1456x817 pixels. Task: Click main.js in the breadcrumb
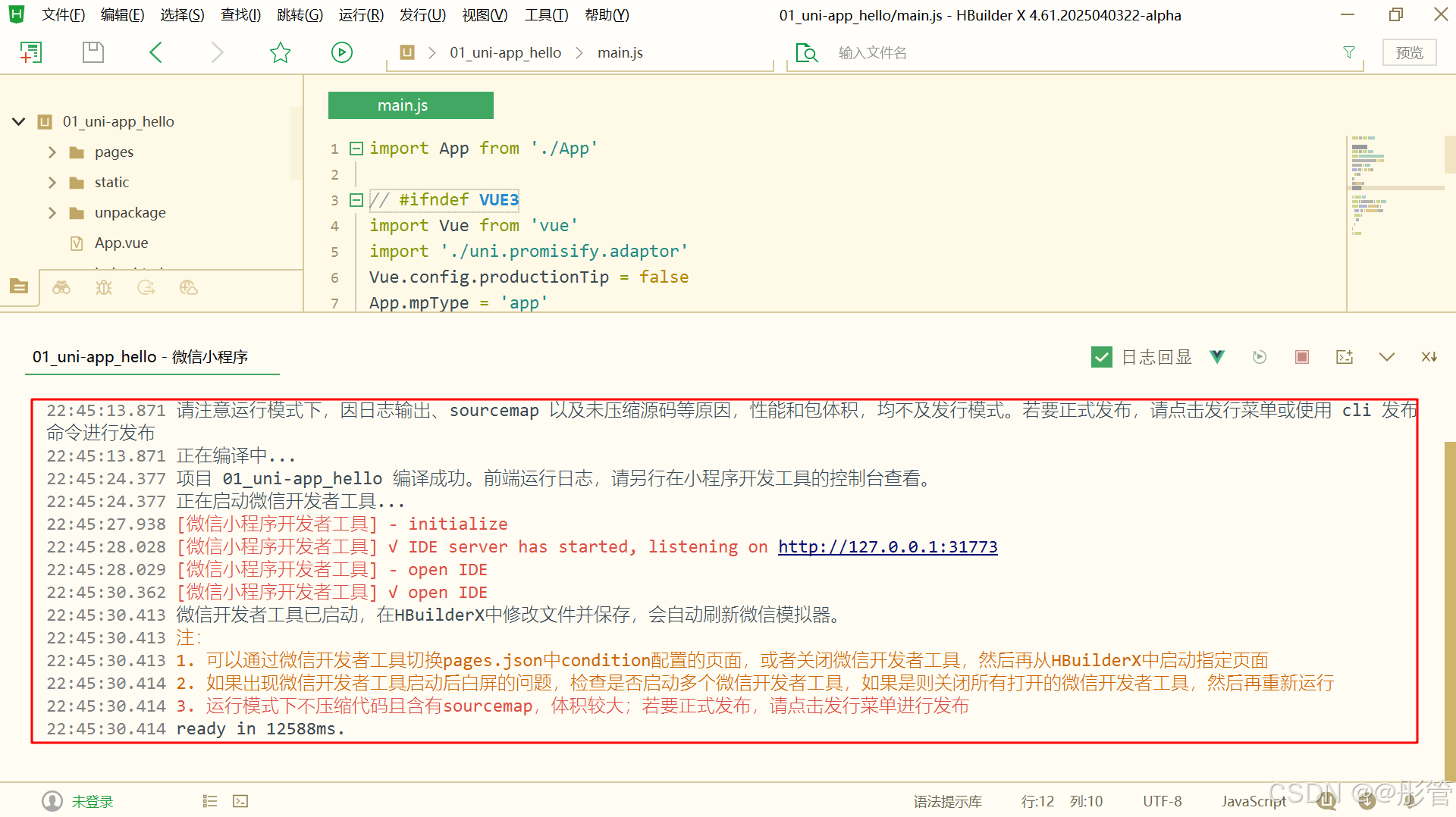(x=620, y=52)
